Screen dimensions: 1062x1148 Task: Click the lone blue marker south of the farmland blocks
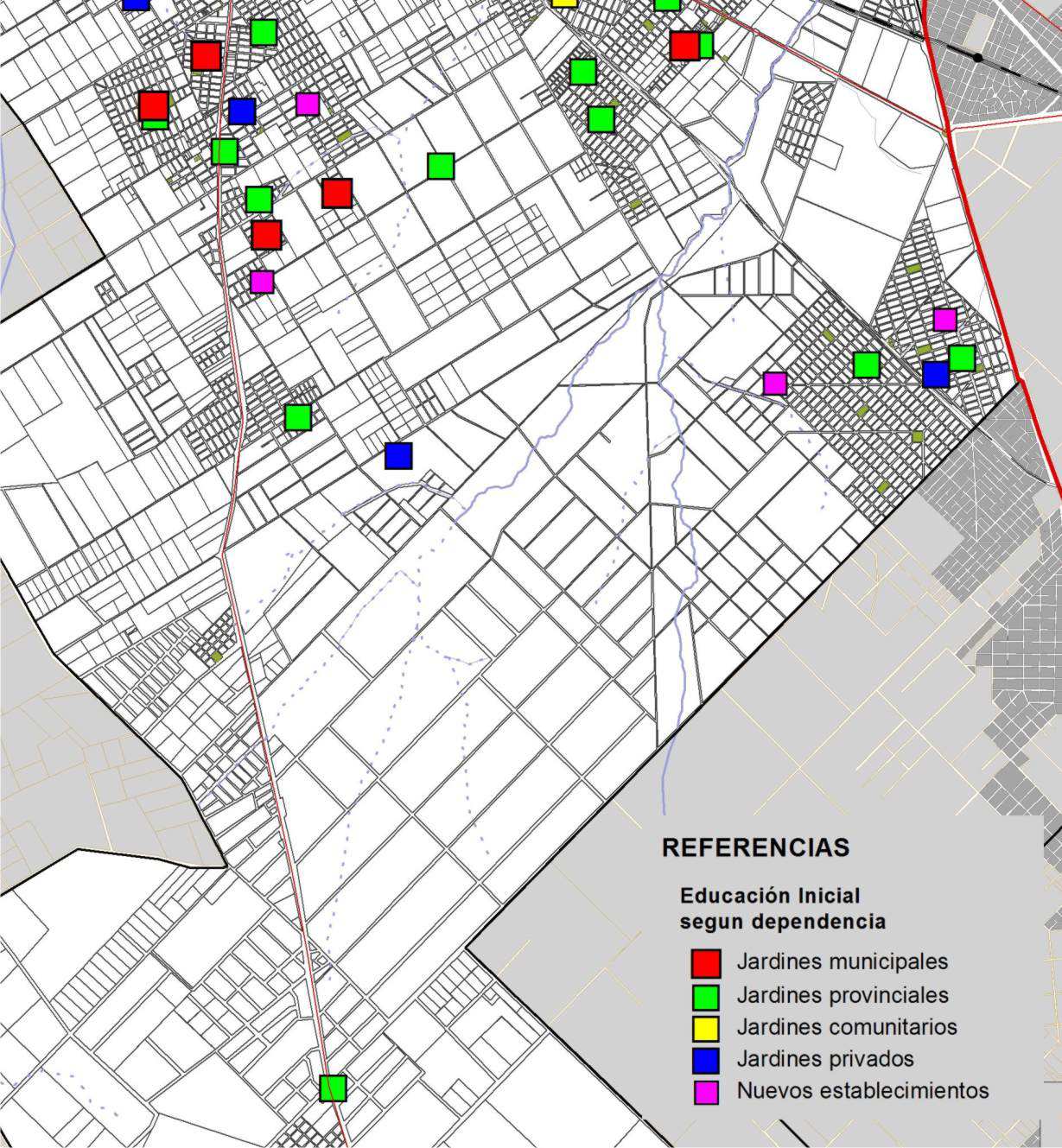tap(398, 455)
